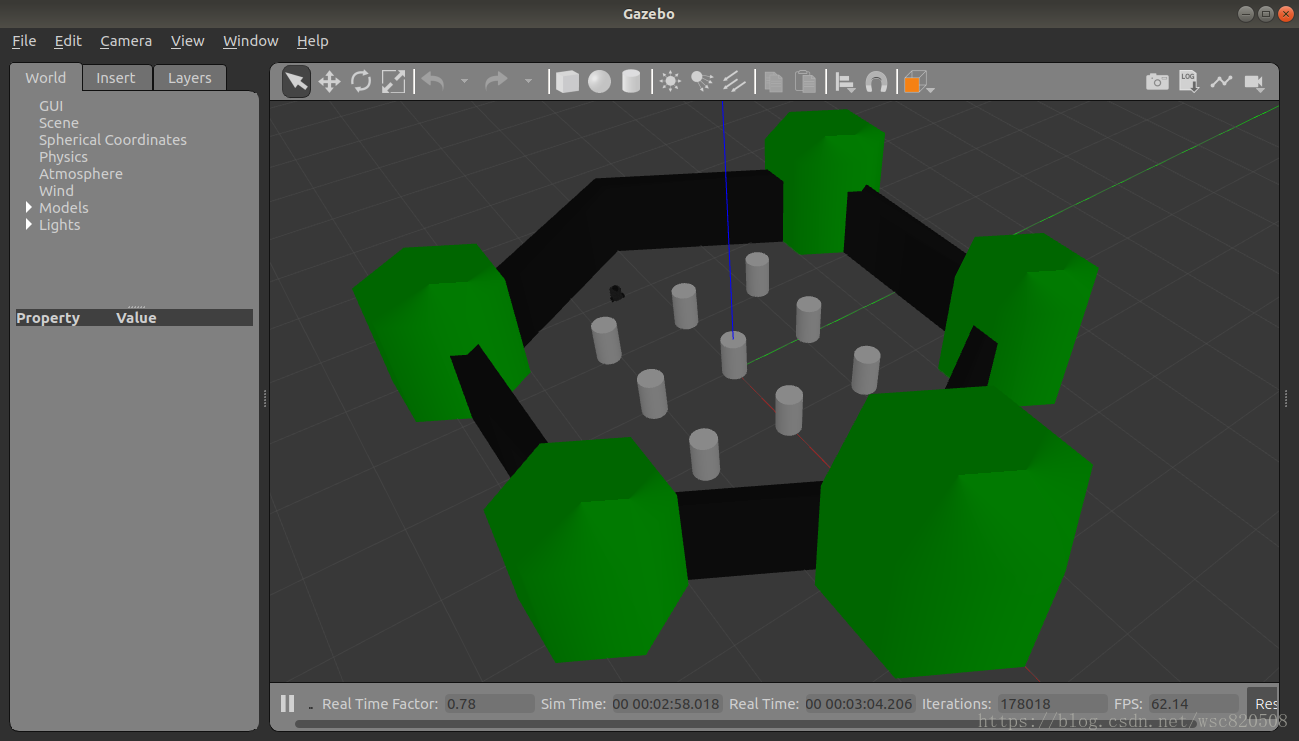
Task: Click the Real Time value field
Action: tap(860, 704)
